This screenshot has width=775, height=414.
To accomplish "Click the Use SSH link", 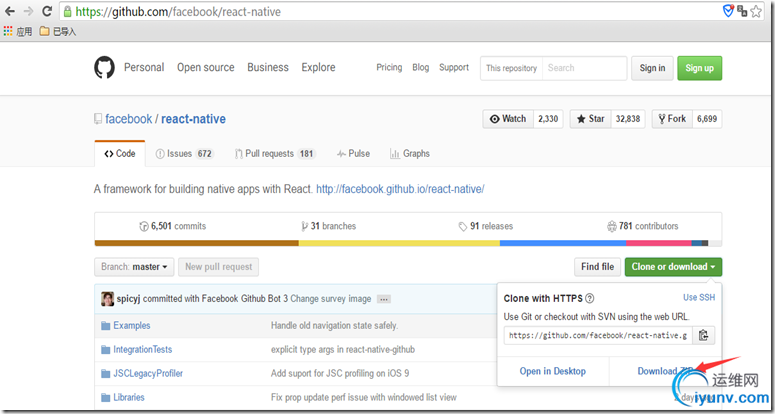I will [698, 298].
